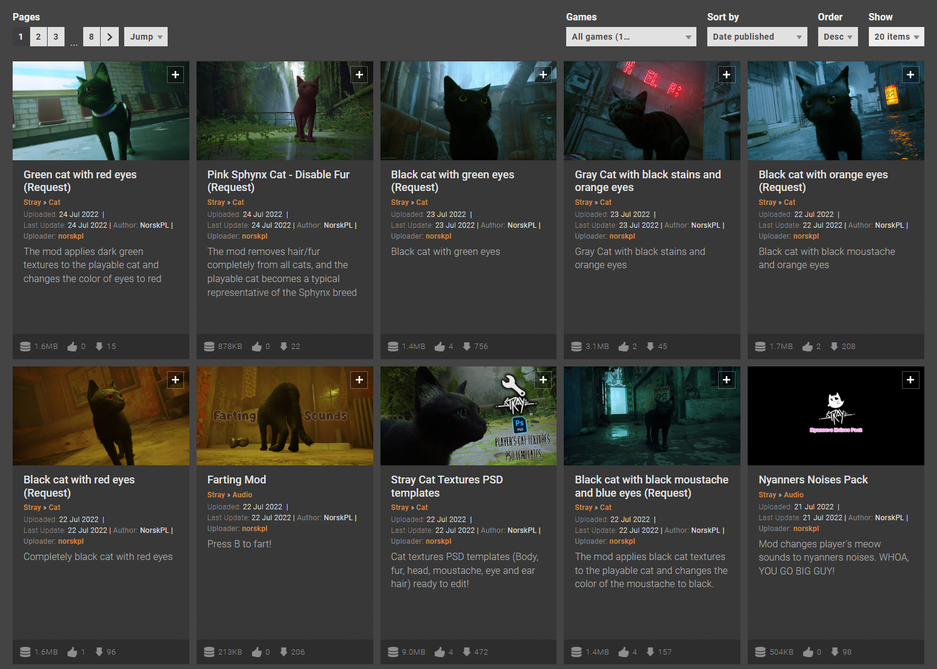The height and width of the screenshot is (669, 937).
Task: Click plus icon on Farting Mod thumbnail
Action: click(359, 380)
